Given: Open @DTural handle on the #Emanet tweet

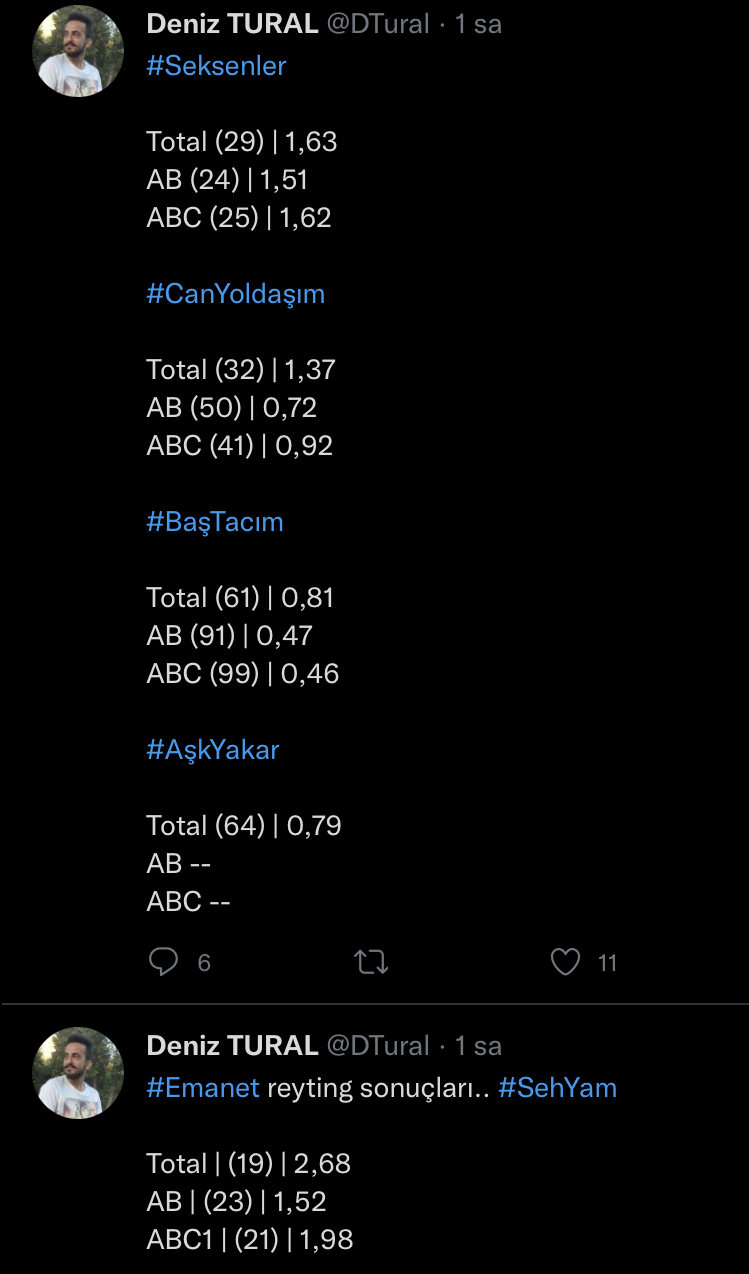Looking at the screenshot, I should tap(378, 1046).
